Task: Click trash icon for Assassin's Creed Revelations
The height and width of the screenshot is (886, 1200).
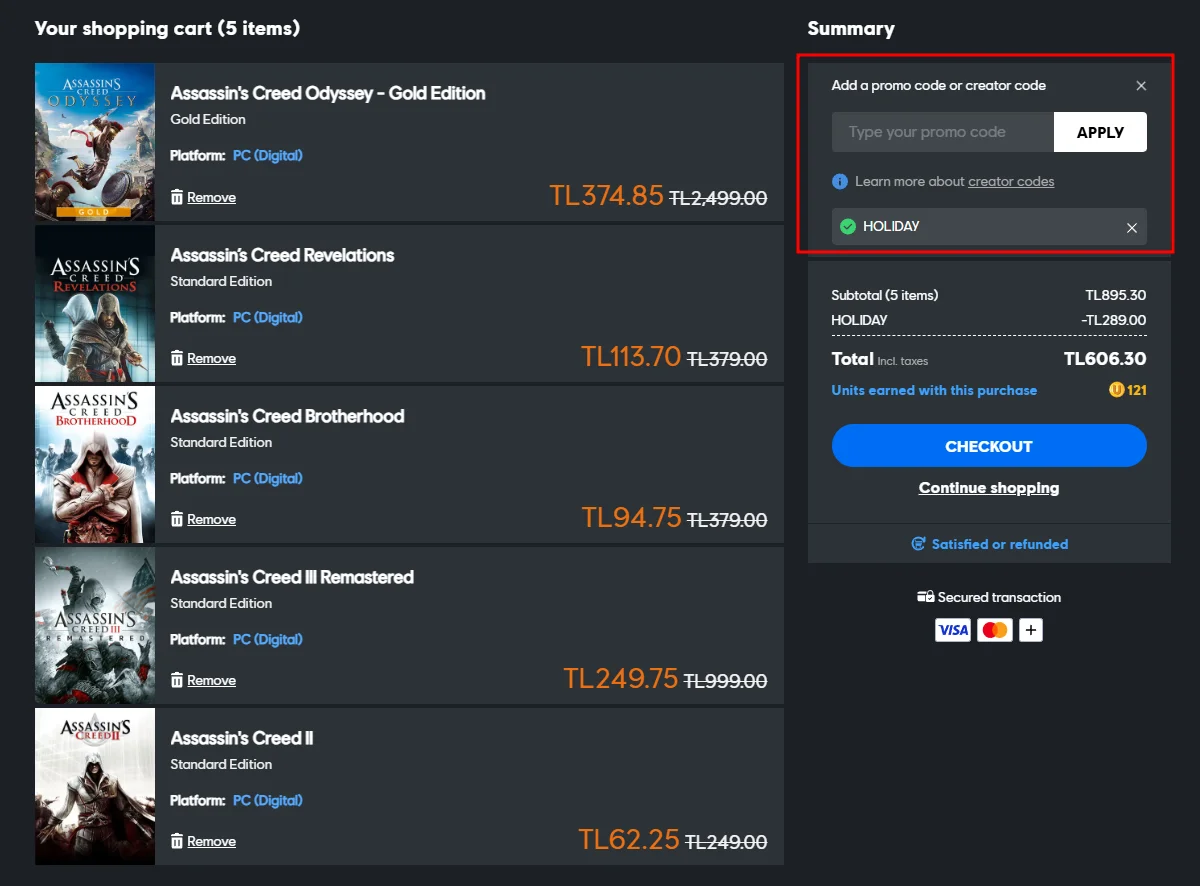Action: click(x=177, y=358)
